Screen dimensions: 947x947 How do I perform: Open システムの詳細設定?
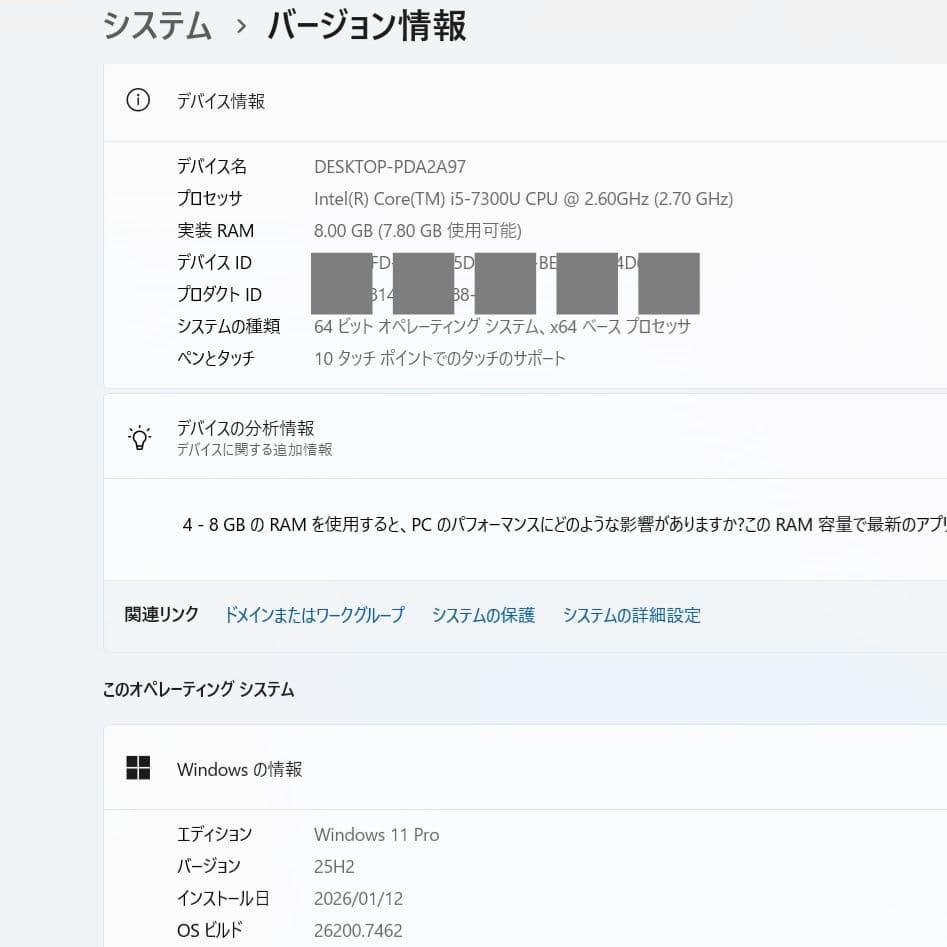pos(631,616)
